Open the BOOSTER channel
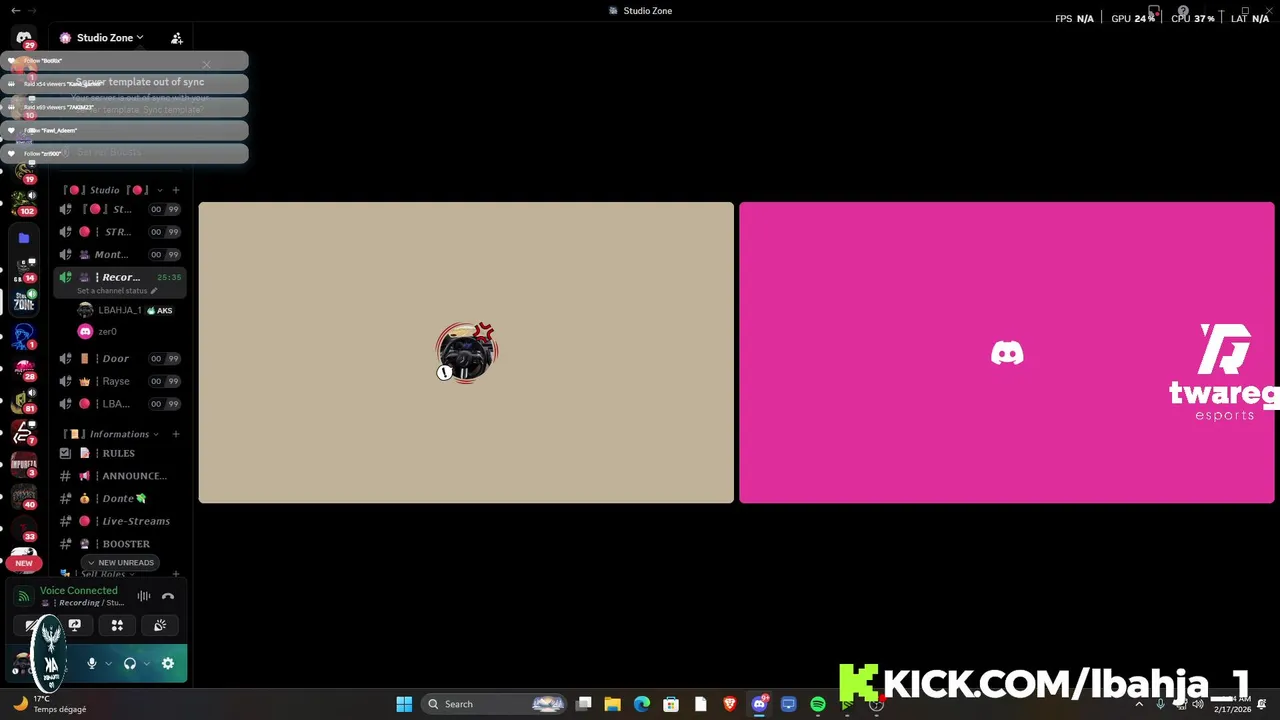This screenshot has width=1280, height=720. click(x=120, y=544)
